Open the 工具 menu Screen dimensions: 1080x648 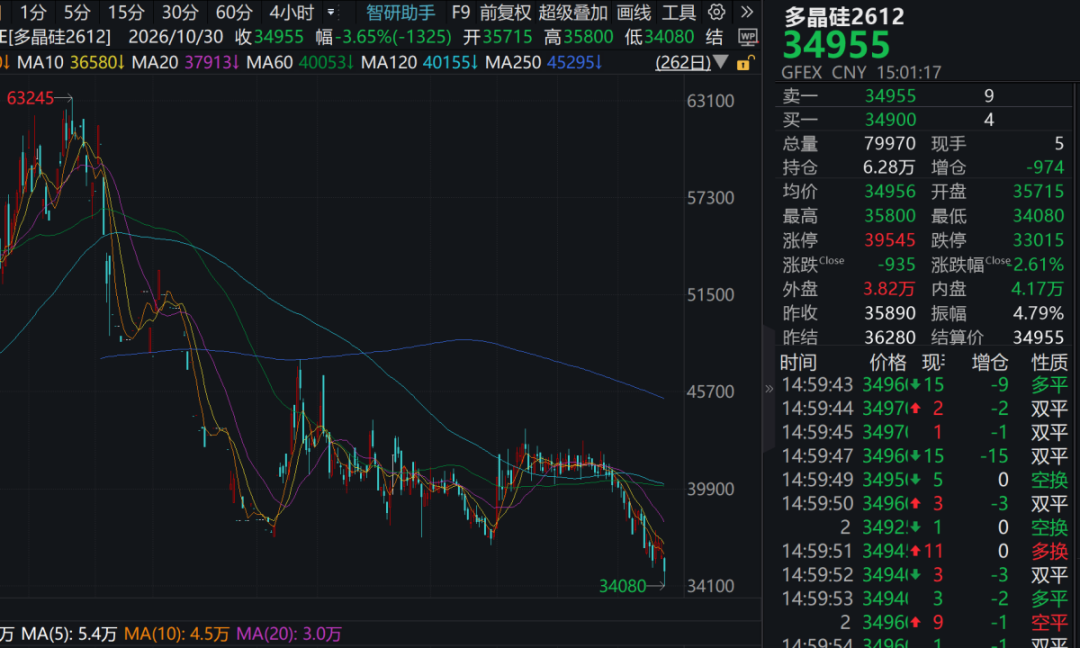[x=678, y=12]
